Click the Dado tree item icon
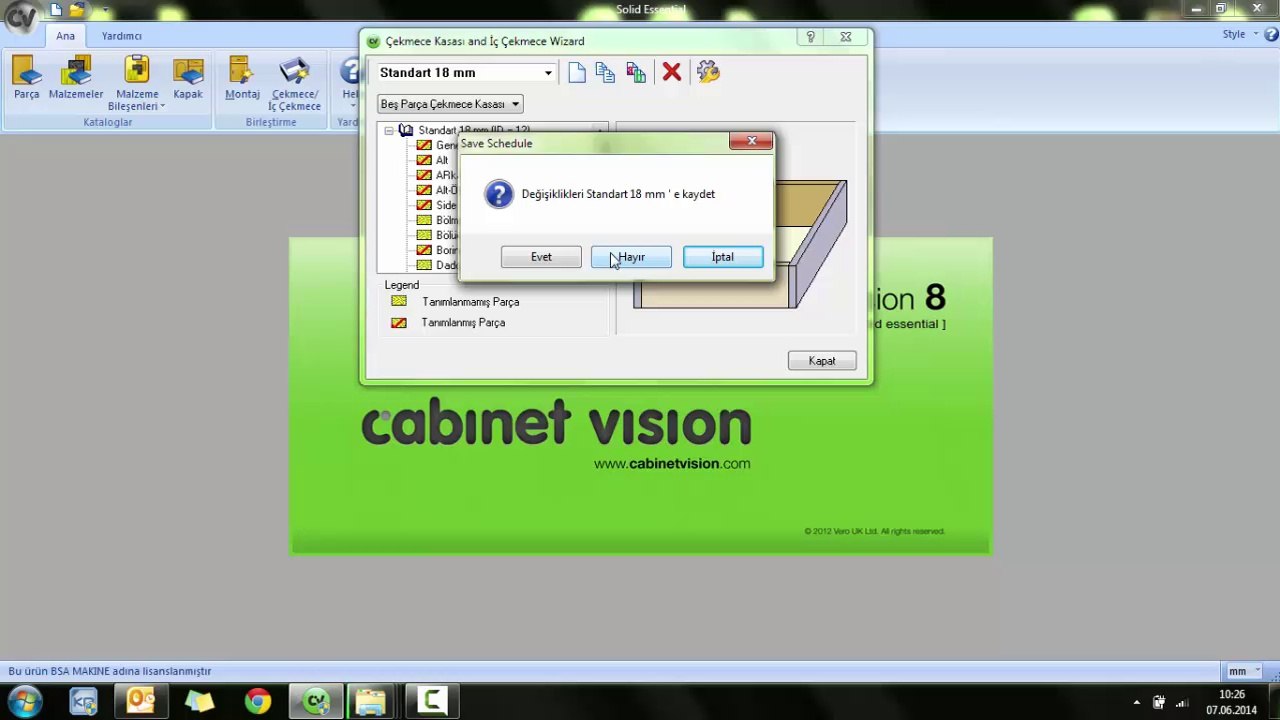 (x=424, y=265)
